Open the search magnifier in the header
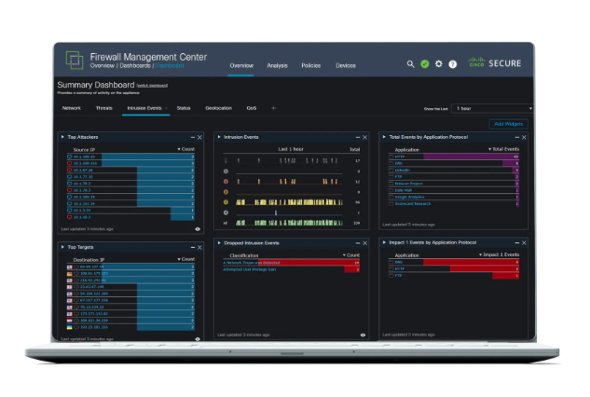 pyautogui.click(x=410, y=64)
